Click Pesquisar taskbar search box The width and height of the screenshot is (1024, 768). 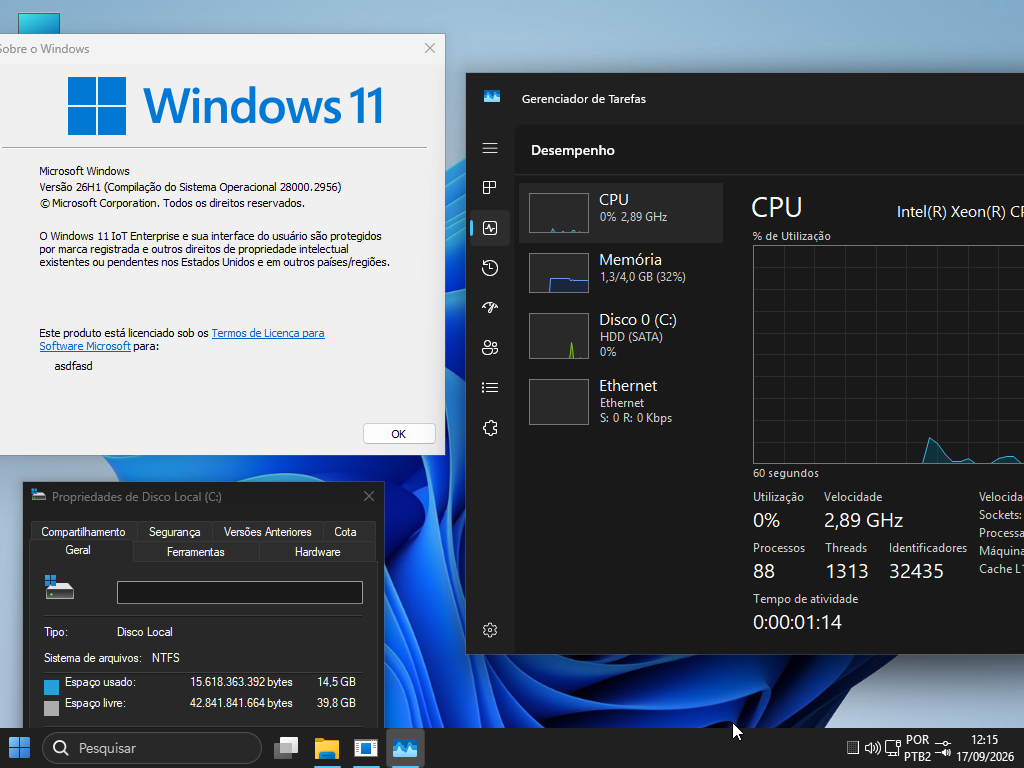[152, 748]
